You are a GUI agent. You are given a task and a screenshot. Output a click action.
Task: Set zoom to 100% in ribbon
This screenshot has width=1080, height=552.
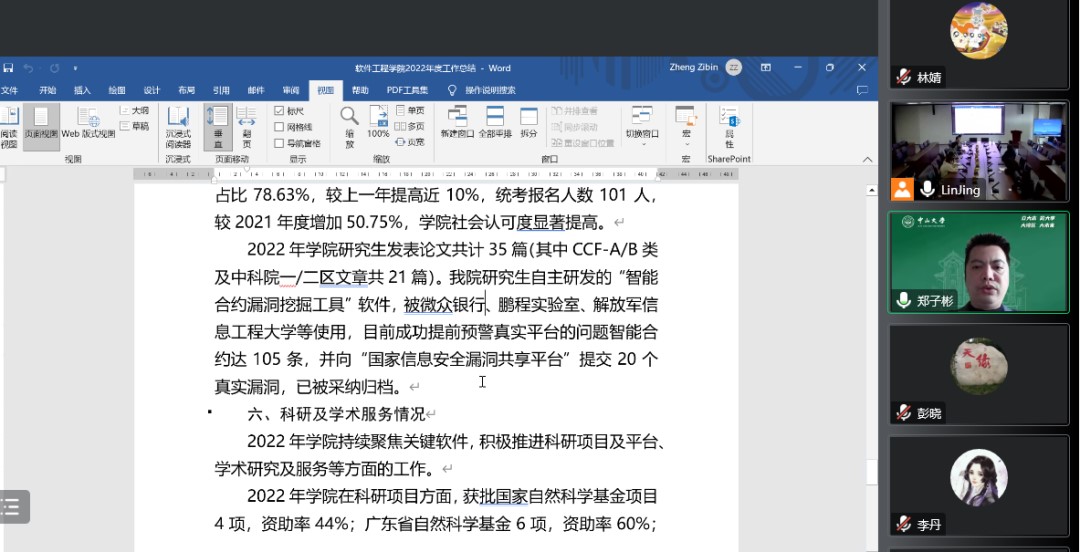378,122
